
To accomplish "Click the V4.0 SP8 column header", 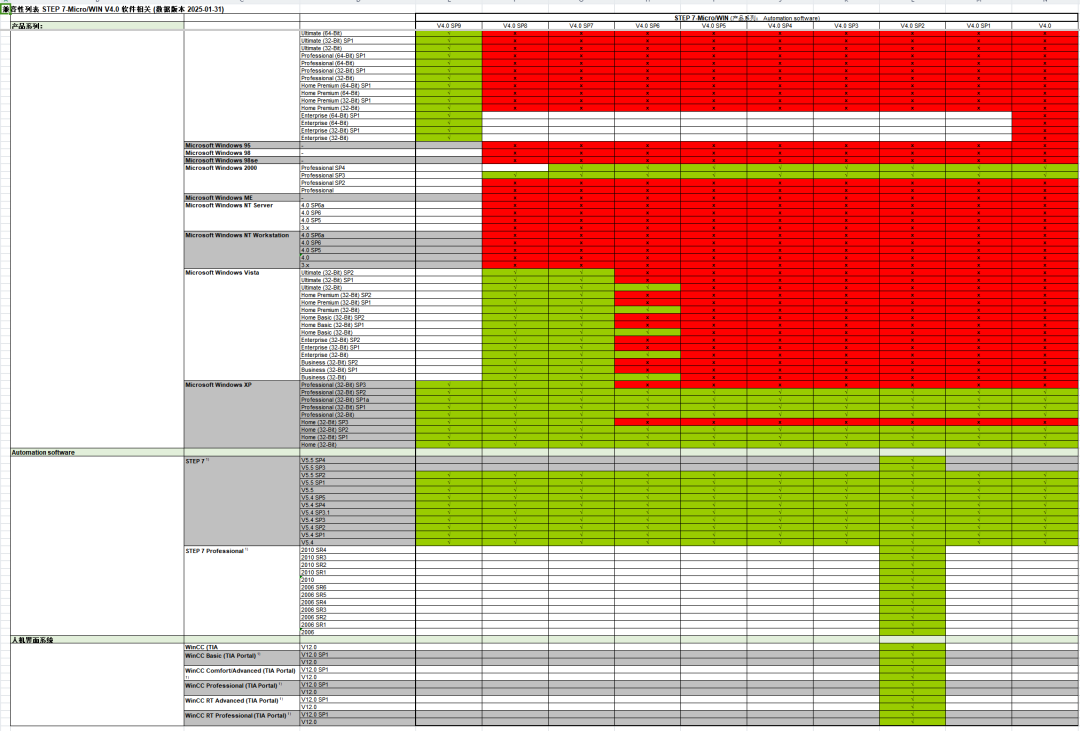I will coord(515,25).
